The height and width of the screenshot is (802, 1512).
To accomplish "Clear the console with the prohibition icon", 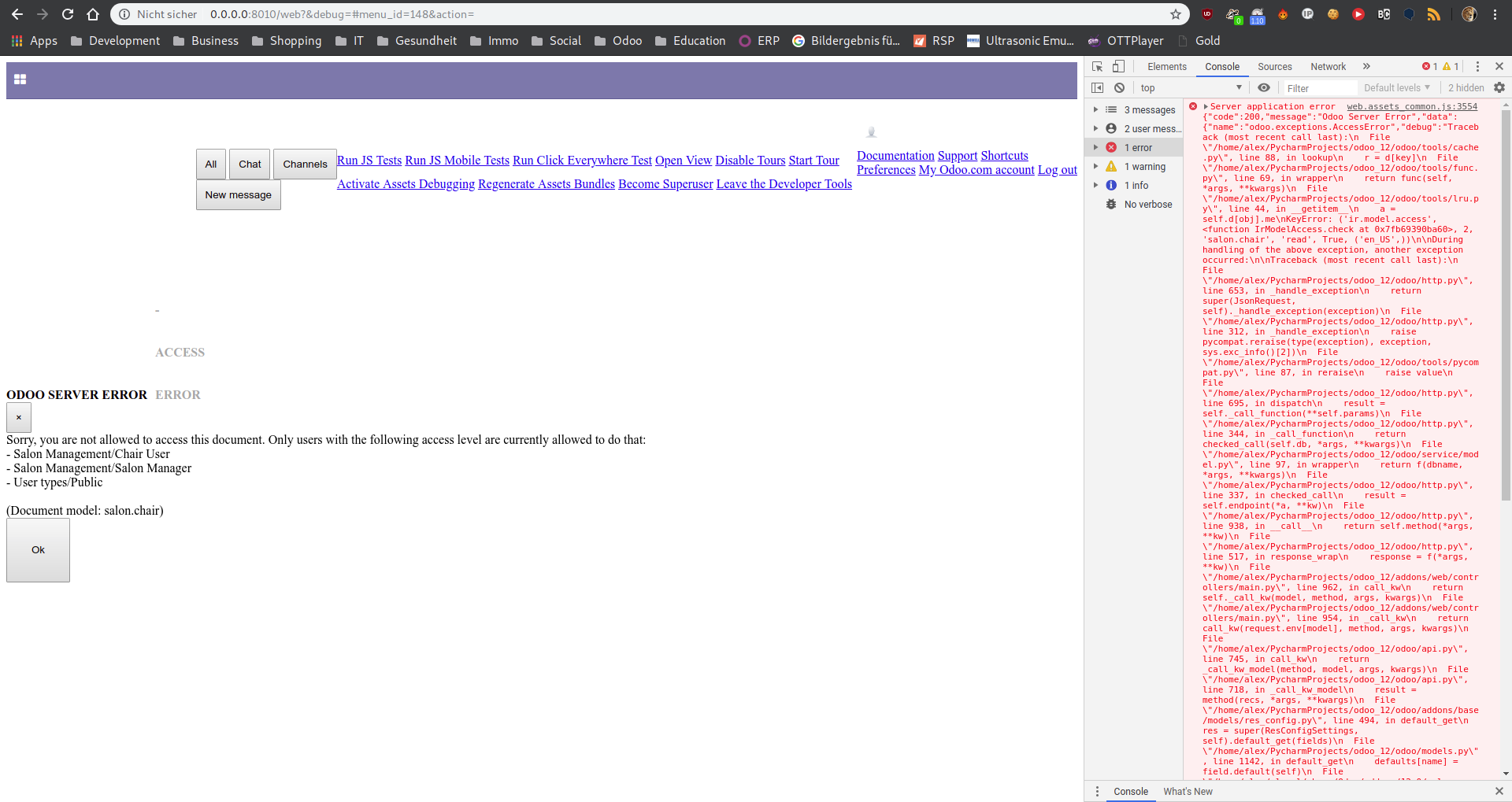I will (1119, 87).
